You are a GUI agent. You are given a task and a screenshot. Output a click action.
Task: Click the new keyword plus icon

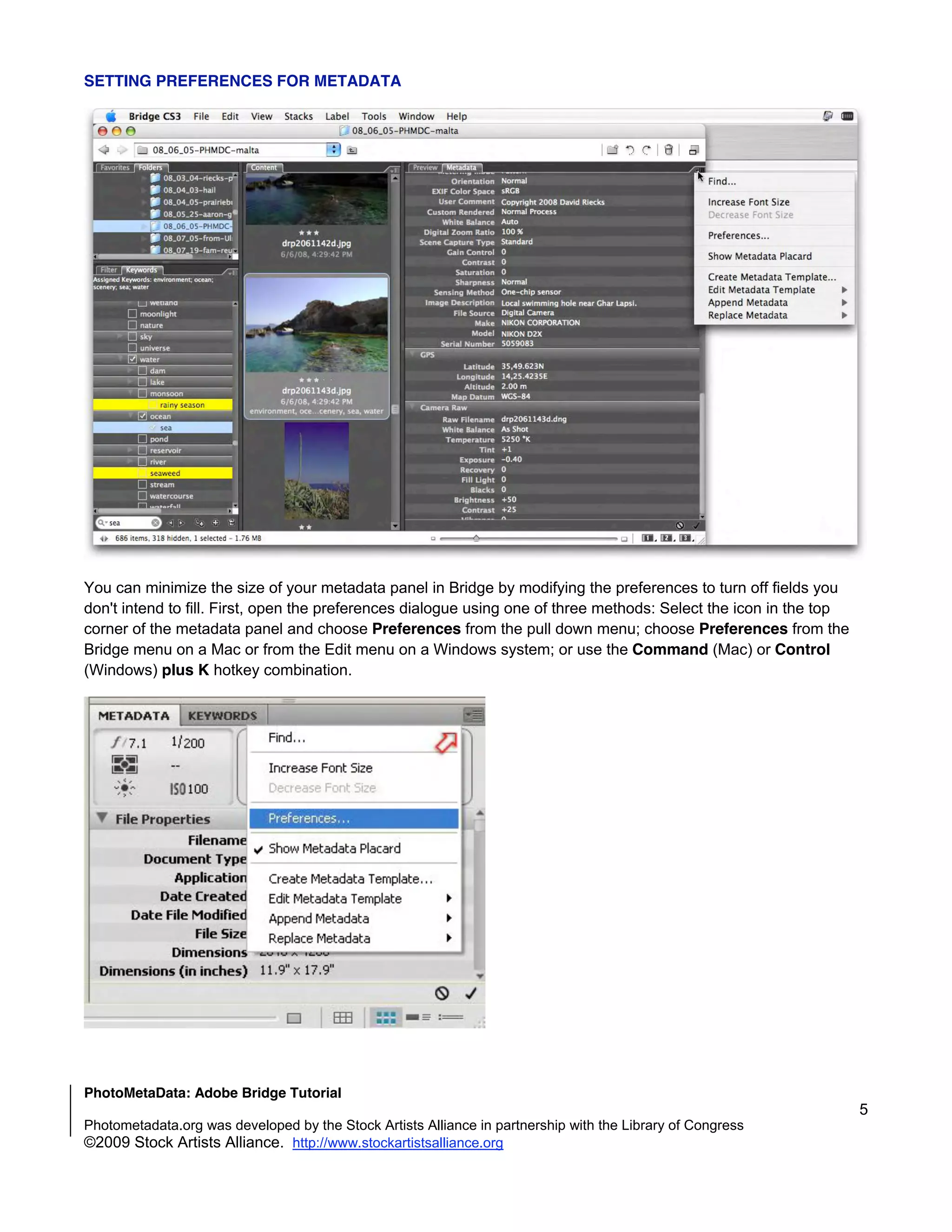[215, 523]
